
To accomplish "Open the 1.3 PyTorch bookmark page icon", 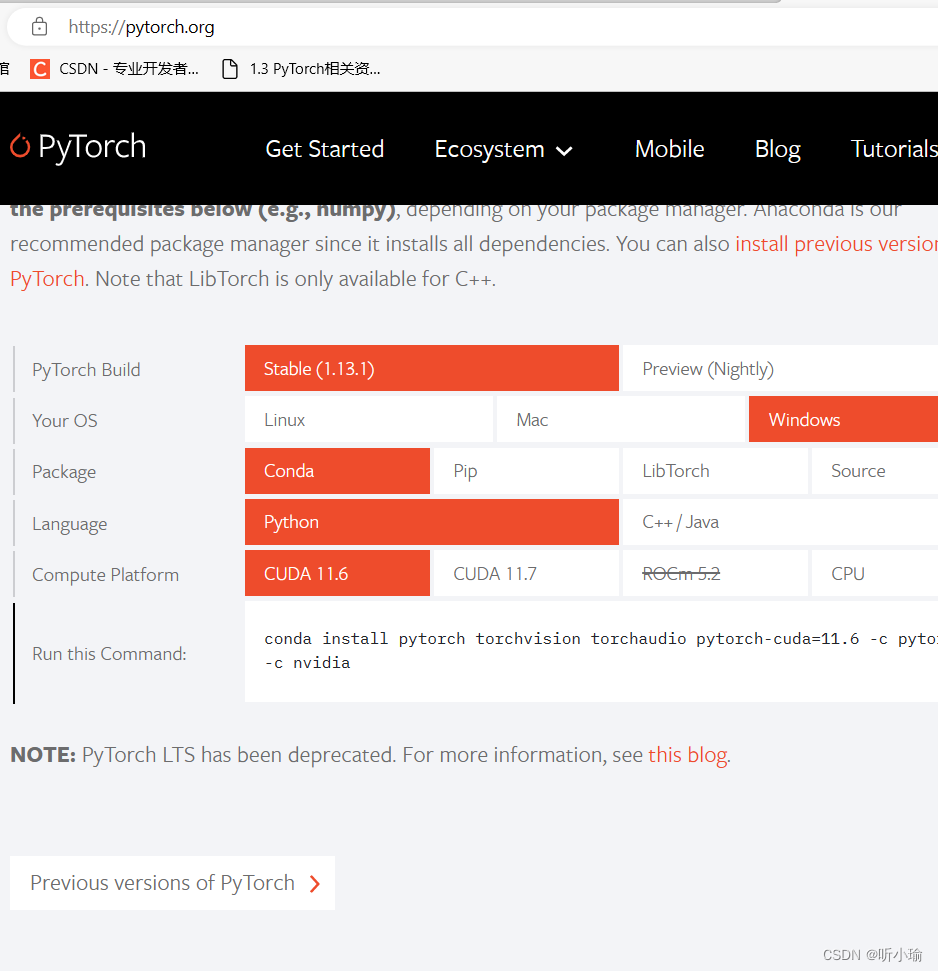I will pos(230,69).
